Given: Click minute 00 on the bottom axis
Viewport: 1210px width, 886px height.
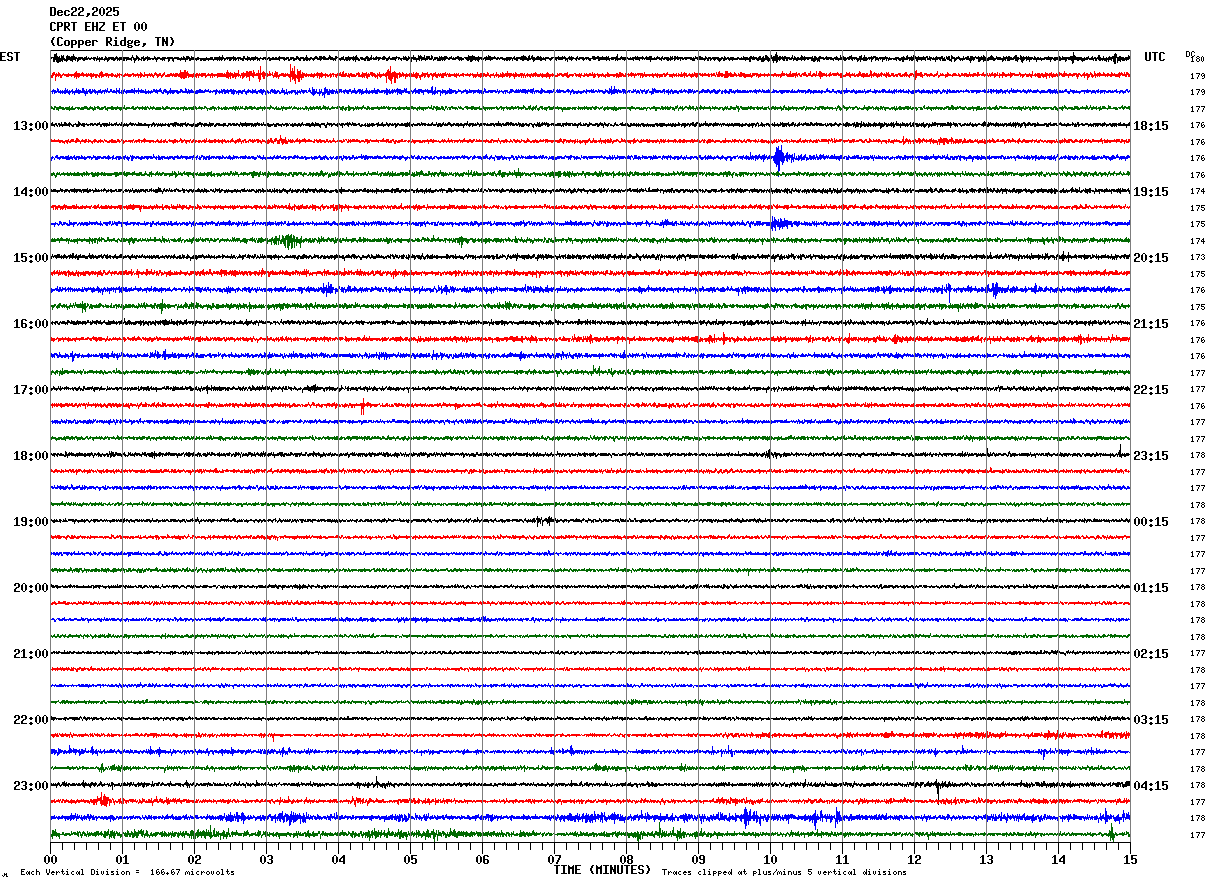Looking at the screenshot, I should [x=50, y=859].
